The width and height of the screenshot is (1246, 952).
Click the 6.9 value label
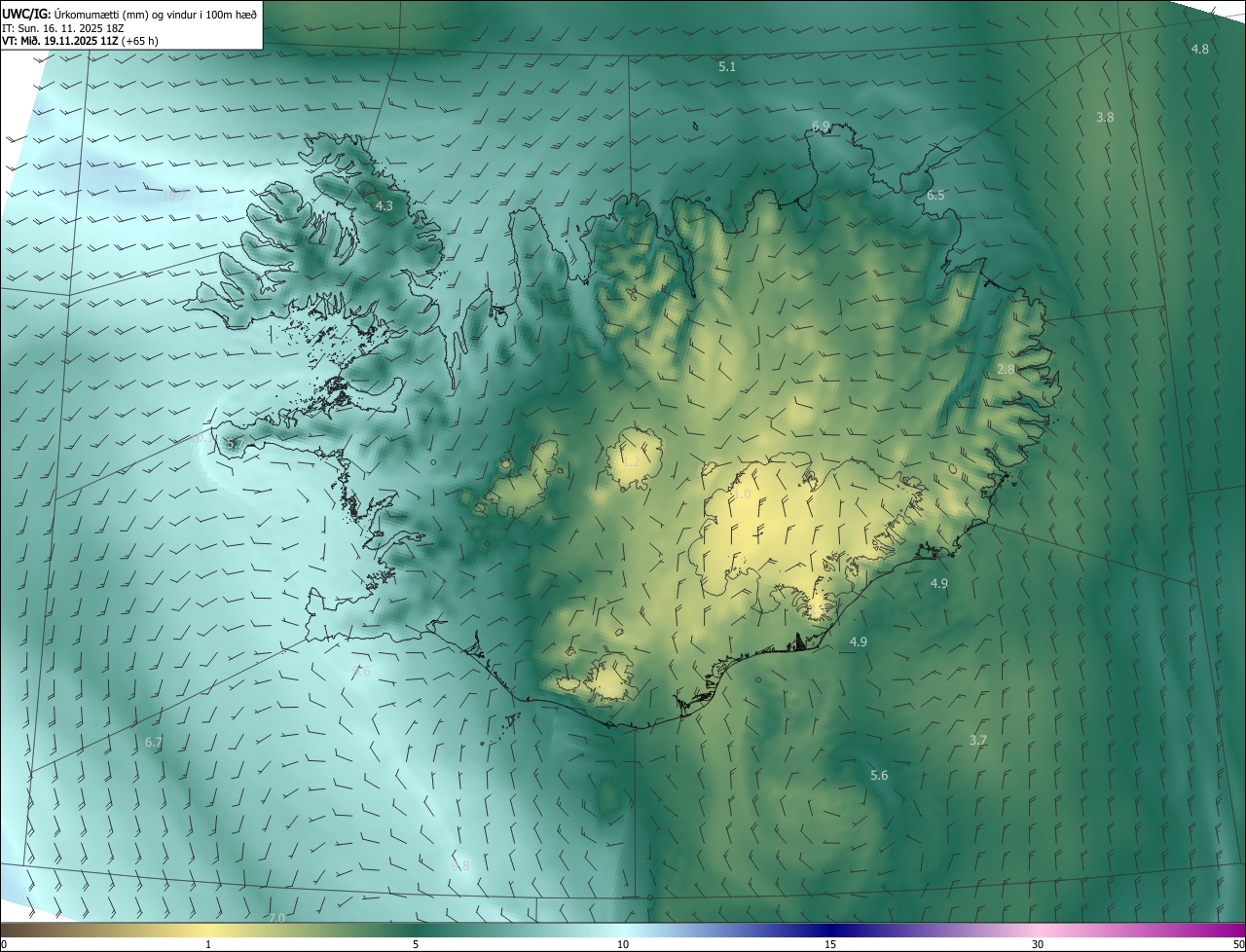click(821, 127)
